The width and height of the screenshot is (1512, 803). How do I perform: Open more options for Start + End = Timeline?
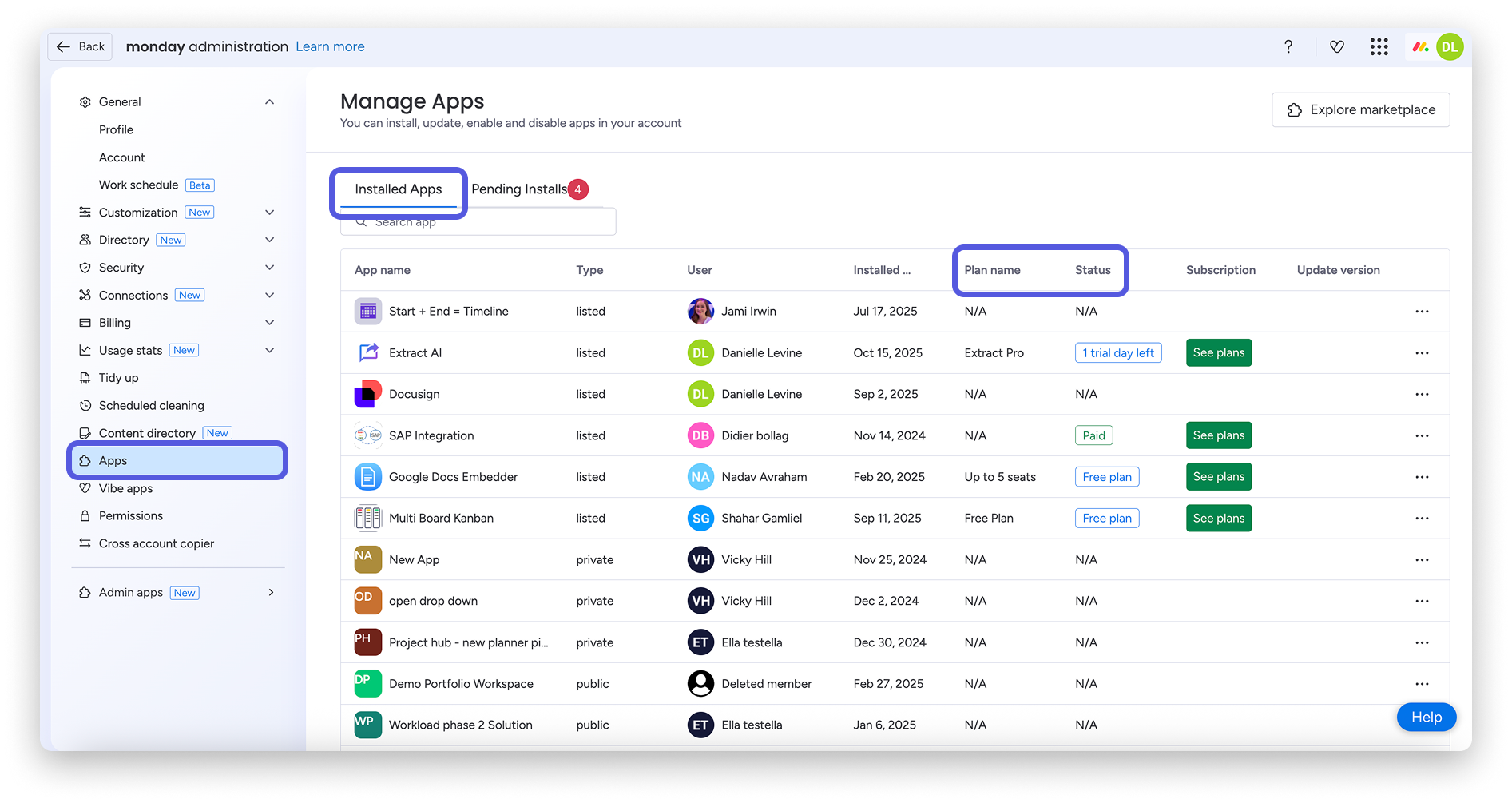tap(1422, 311)
